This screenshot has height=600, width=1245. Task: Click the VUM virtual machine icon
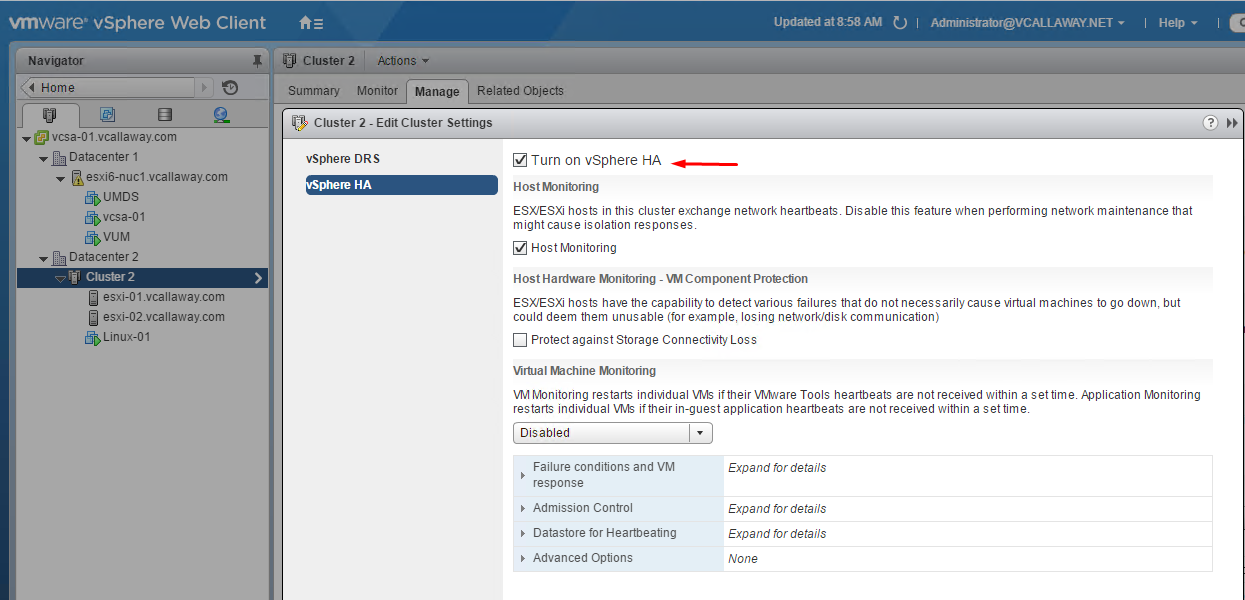click(x=93, y=237)
